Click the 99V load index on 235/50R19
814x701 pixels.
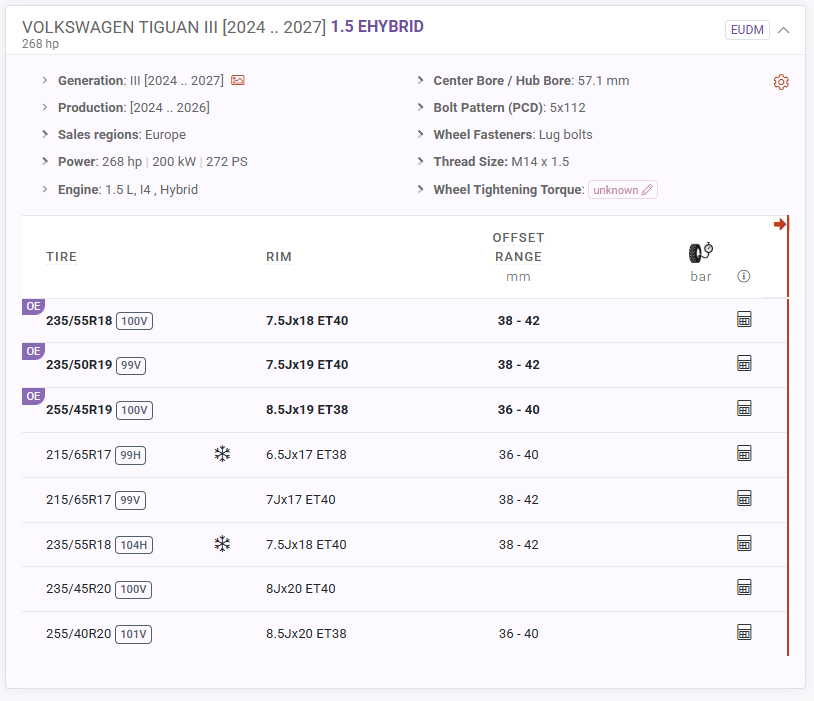coord(131,365)
